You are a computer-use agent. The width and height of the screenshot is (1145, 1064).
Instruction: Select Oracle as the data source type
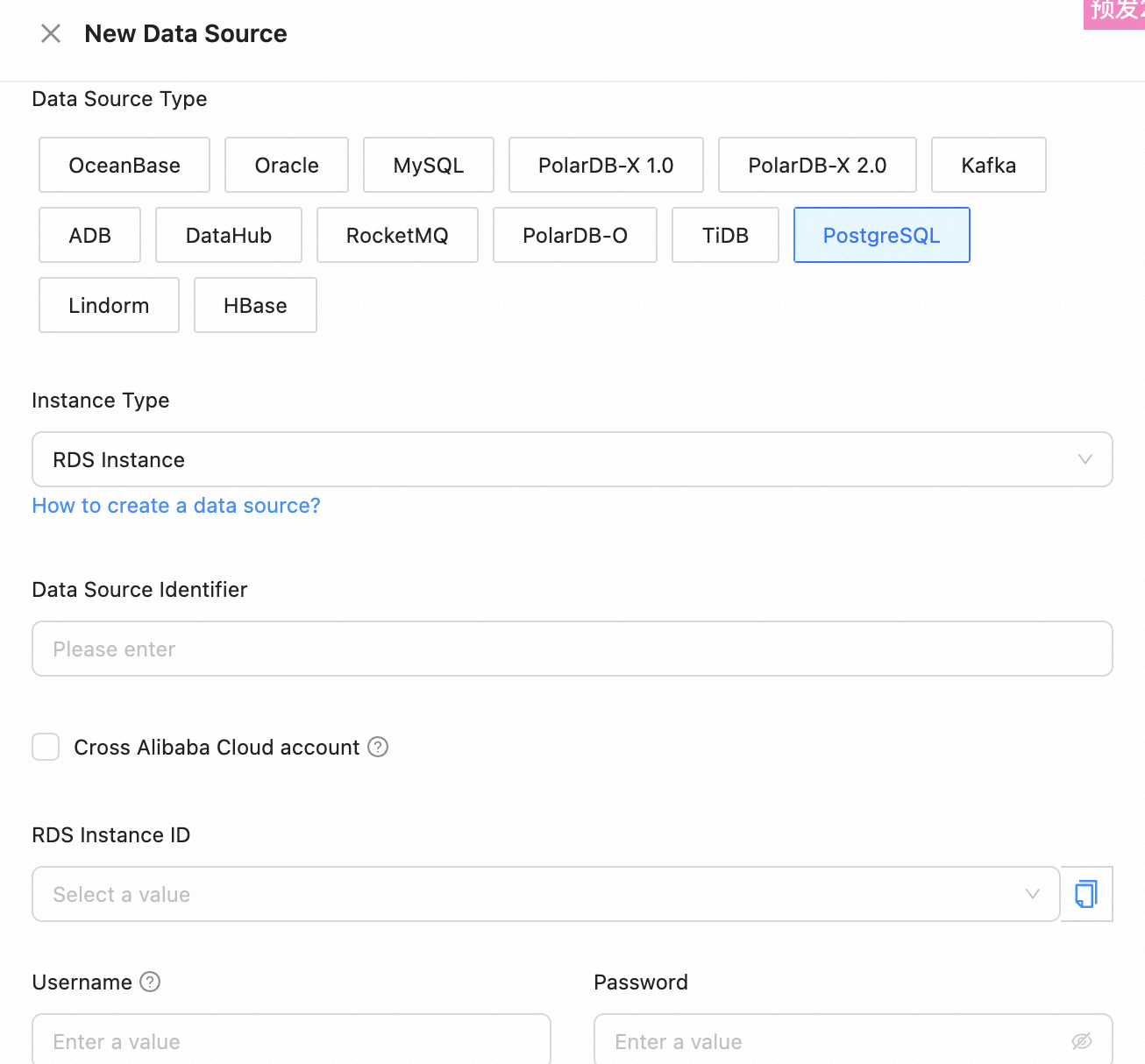pyautogui.click(x=286, y=165)
